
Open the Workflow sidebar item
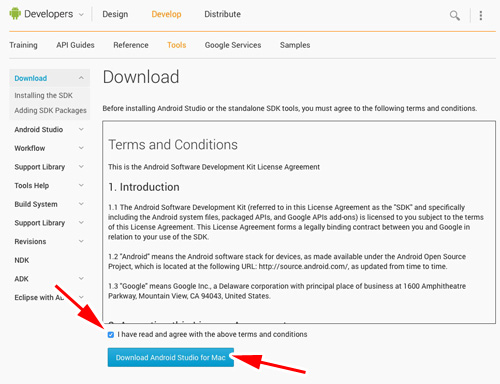30,148
